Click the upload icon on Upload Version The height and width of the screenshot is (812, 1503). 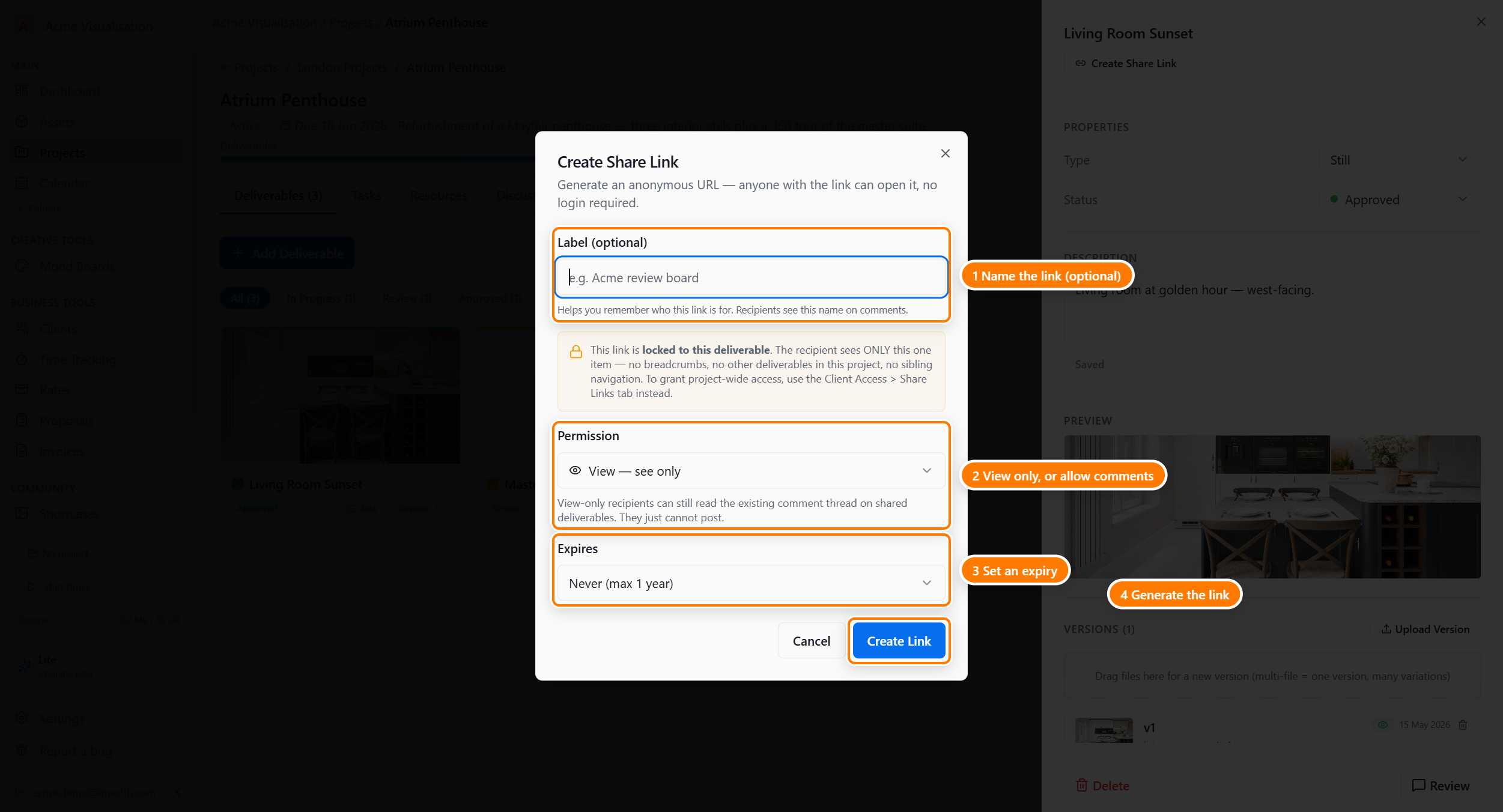coord(1386,629)
